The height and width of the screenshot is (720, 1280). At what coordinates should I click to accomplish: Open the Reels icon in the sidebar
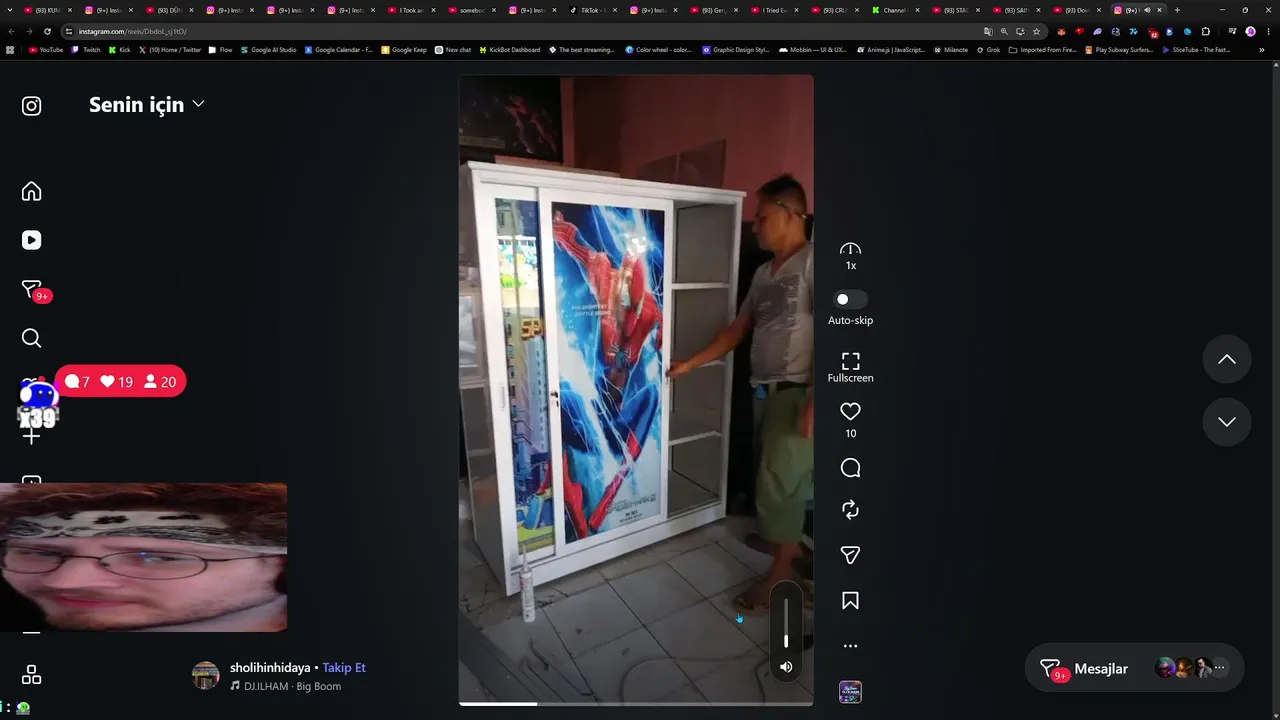tap(32, 240)
